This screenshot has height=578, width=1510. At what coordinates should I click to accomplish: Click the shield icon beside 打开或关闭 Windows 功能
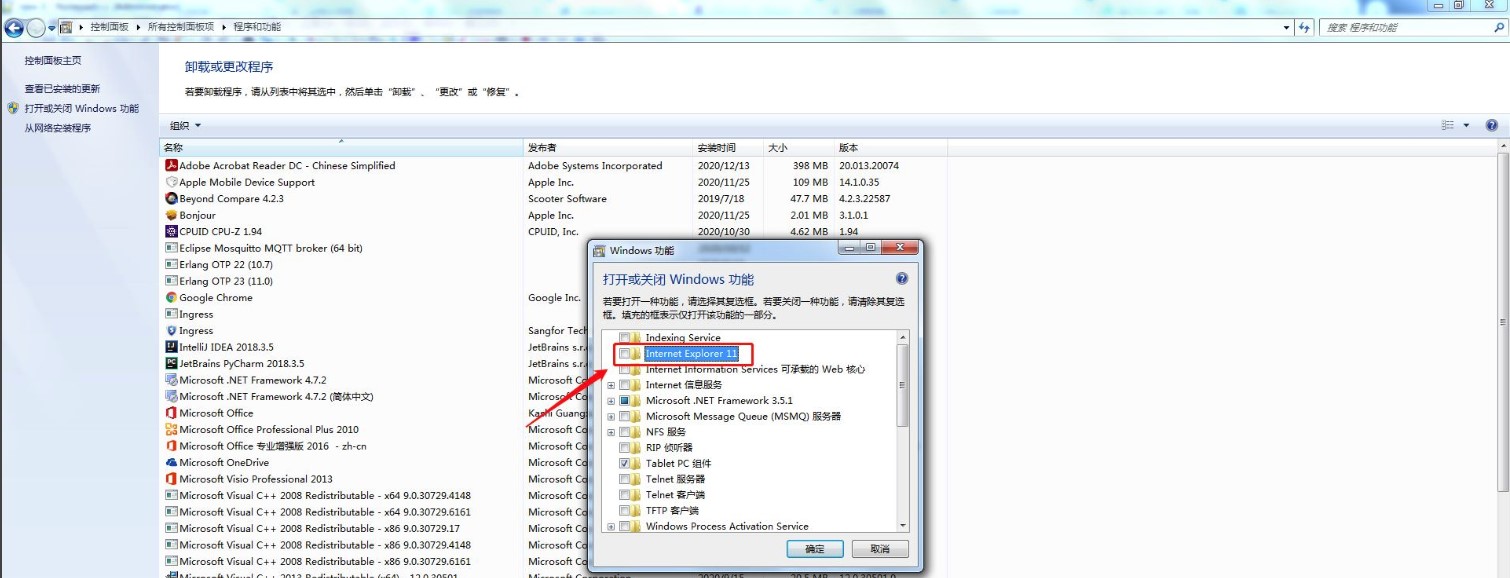point(13,108)
